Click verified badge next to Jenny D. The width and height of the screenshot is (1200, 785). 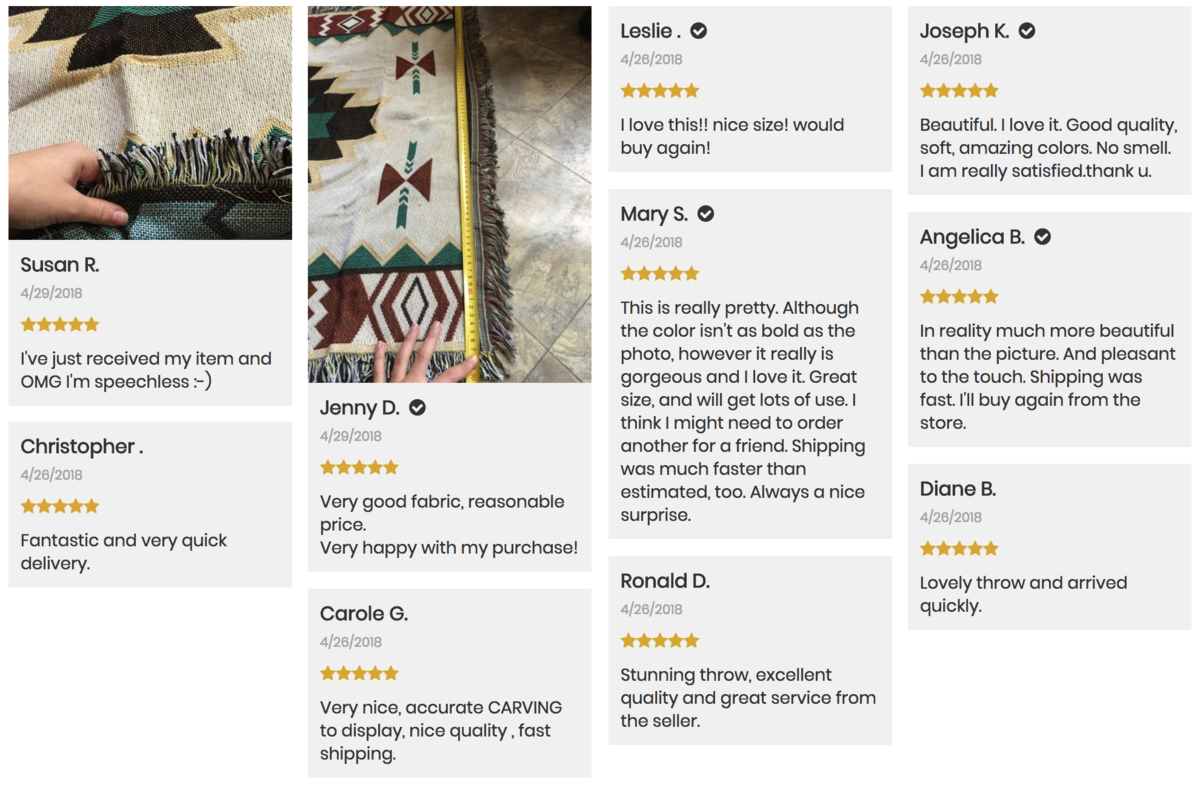click(x=418, y=408)
